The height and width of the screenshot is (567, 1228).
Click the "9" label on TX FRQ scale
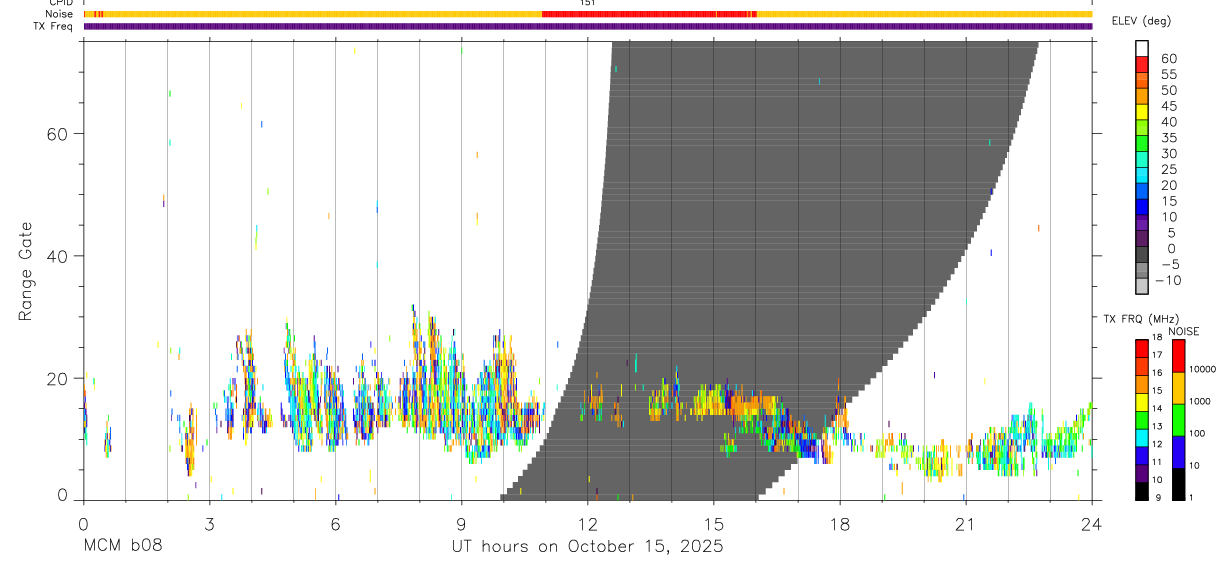(1157, 497)
